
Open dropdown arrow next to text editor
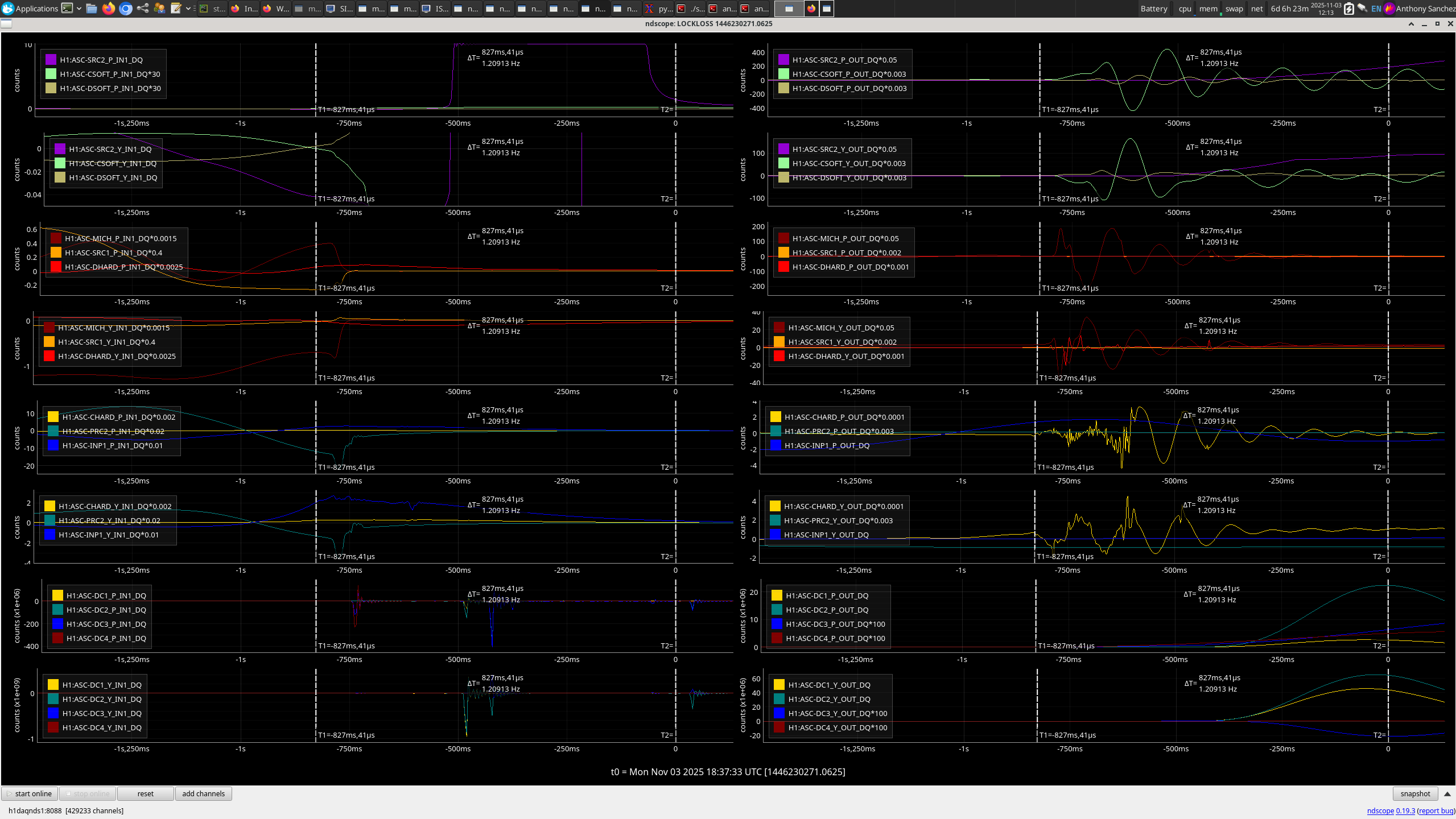click(x=188, y=9)
